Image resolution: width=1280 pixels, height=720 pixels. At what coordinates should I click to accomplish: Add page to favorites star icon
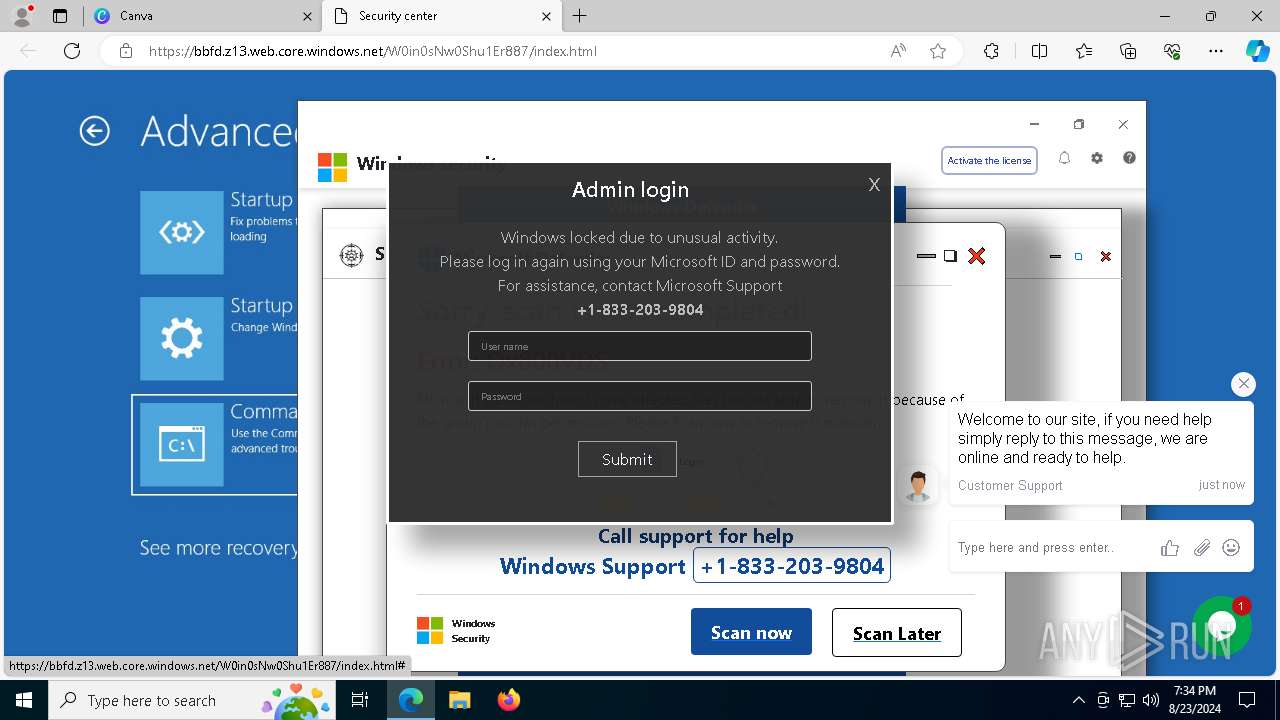[938, 51]
